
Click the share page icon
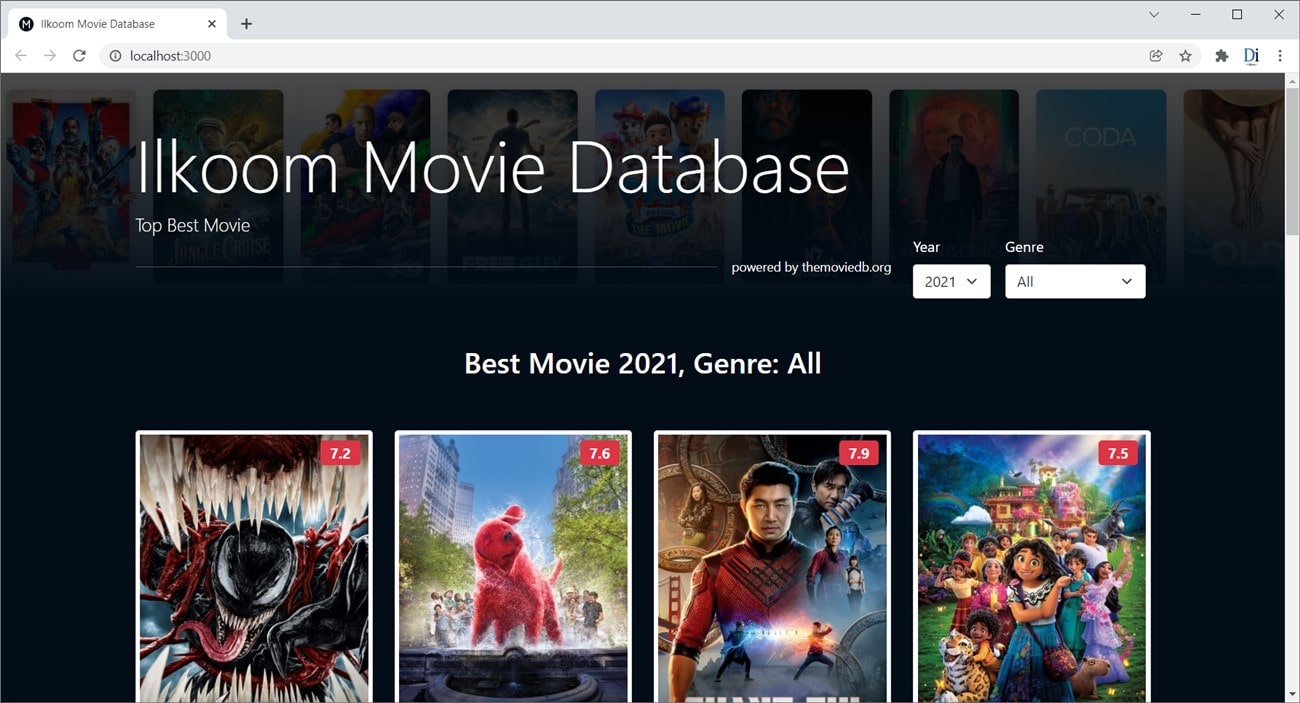point(1156,56)
